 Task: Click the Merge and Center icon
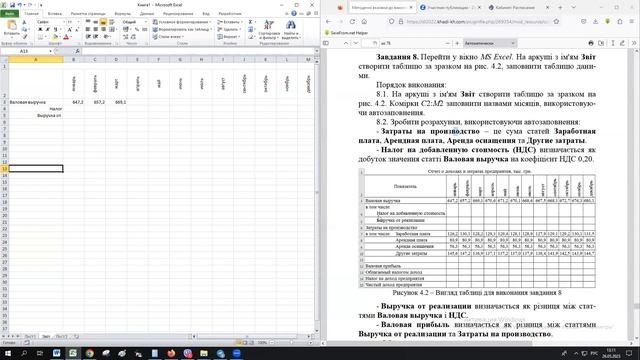[111, 29]
